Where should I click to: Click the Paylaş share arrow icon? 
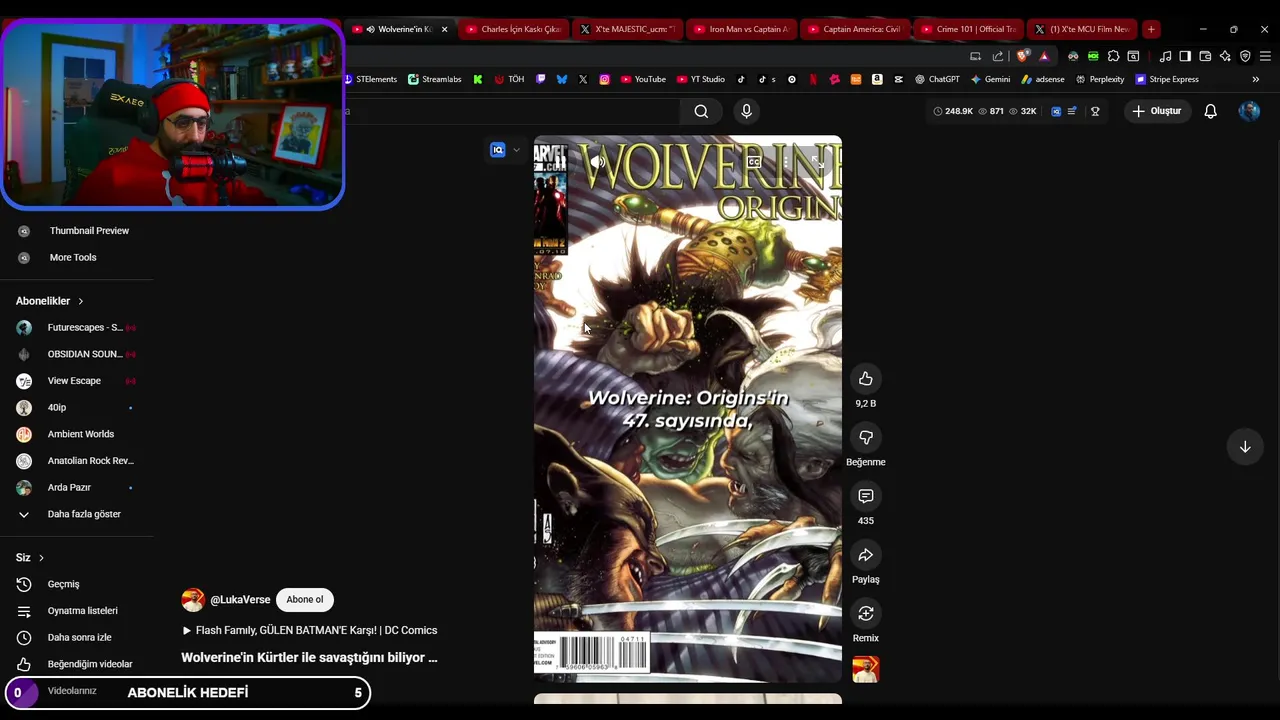pyautogui.click(x=866, y=555)
